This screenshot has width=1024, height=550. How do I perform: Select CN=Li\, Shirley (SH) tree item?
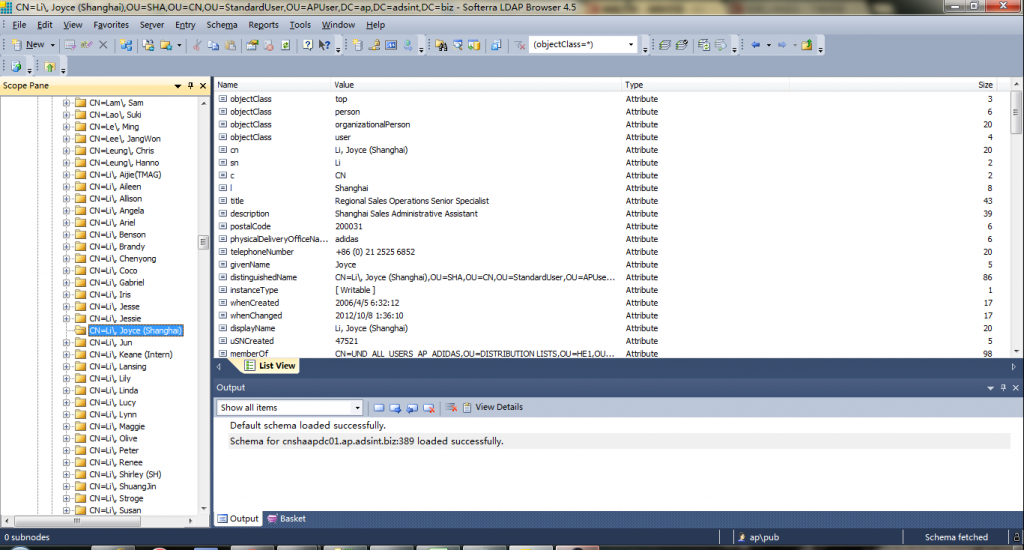(x=125, y=474)
